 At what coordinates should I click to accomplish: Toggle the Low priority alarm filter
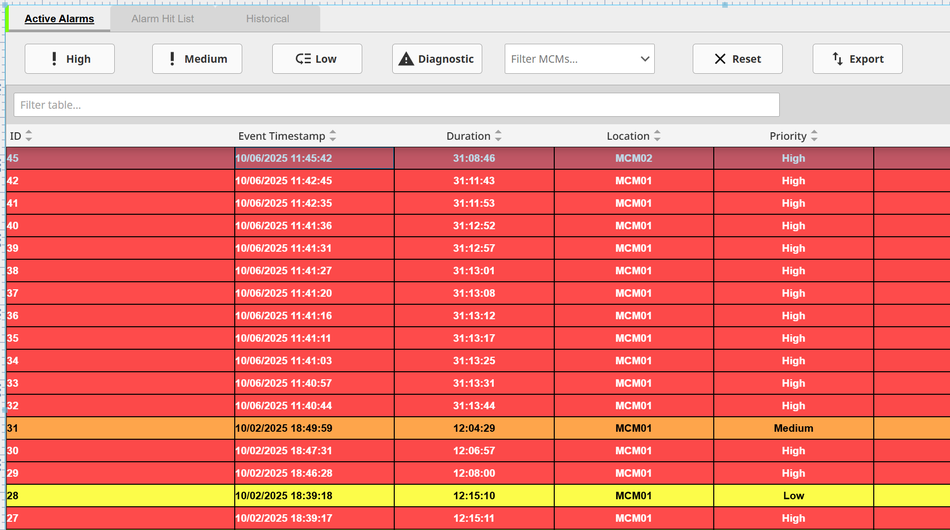click(x=317, y=59)
